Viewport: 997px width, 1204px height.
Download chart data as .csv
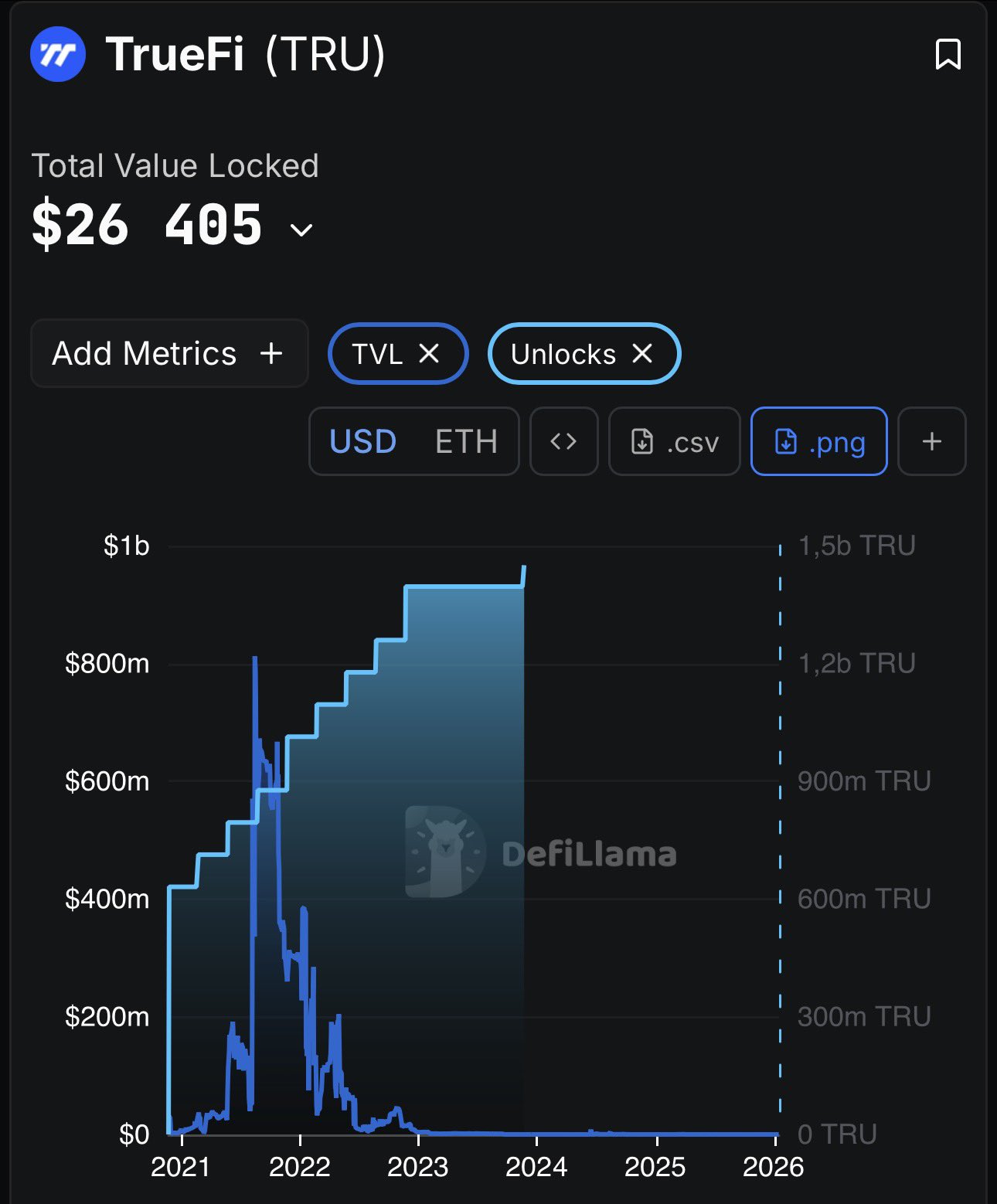675,441
